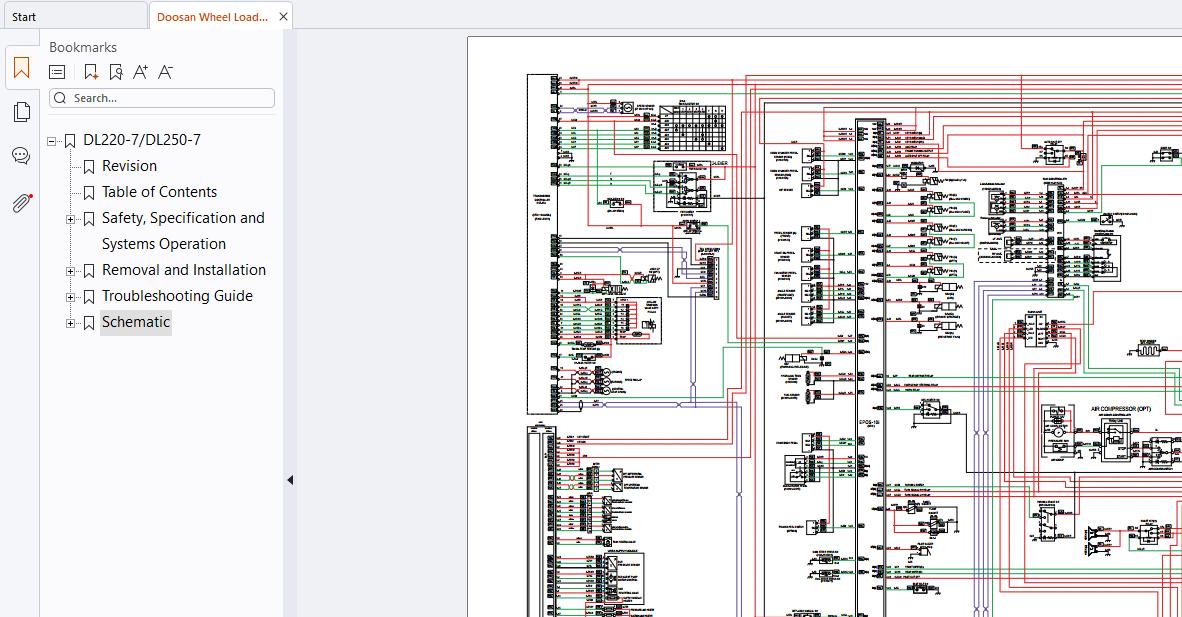Expand the Removal and Installation node
Viewport: 1182px width, 617px height.
(x=70, y=272)
